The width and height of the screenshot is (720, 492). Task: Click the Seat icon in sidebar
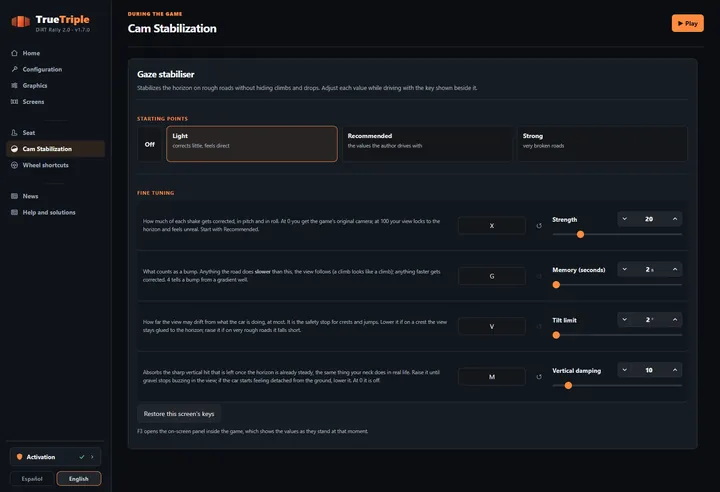click(14, 133)
